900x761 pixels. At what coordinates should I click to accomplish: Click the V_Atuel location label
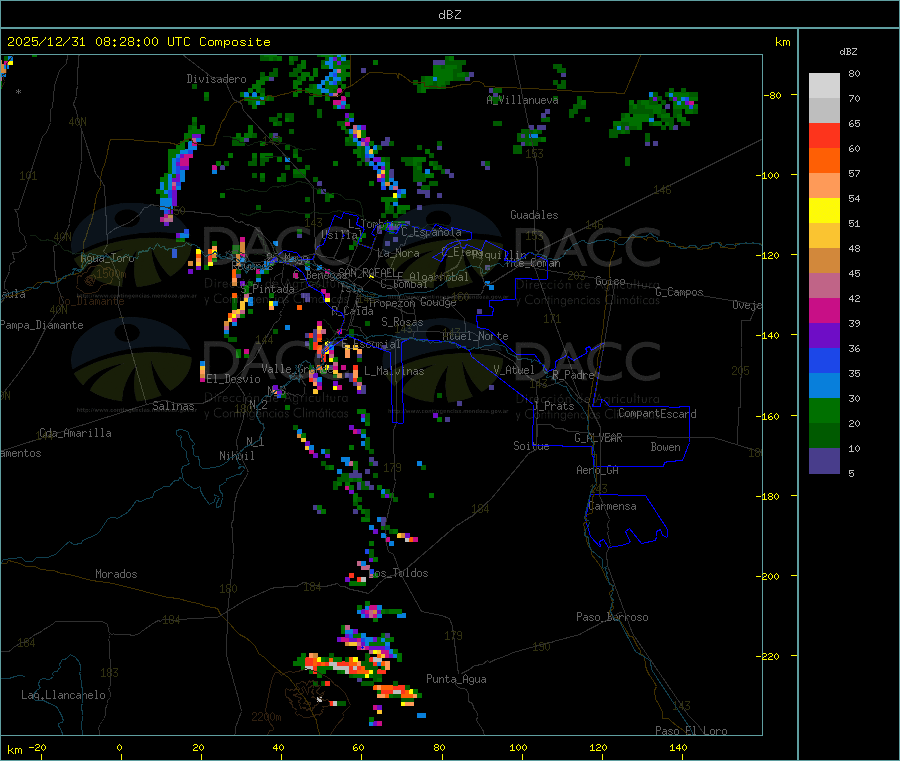514,370
